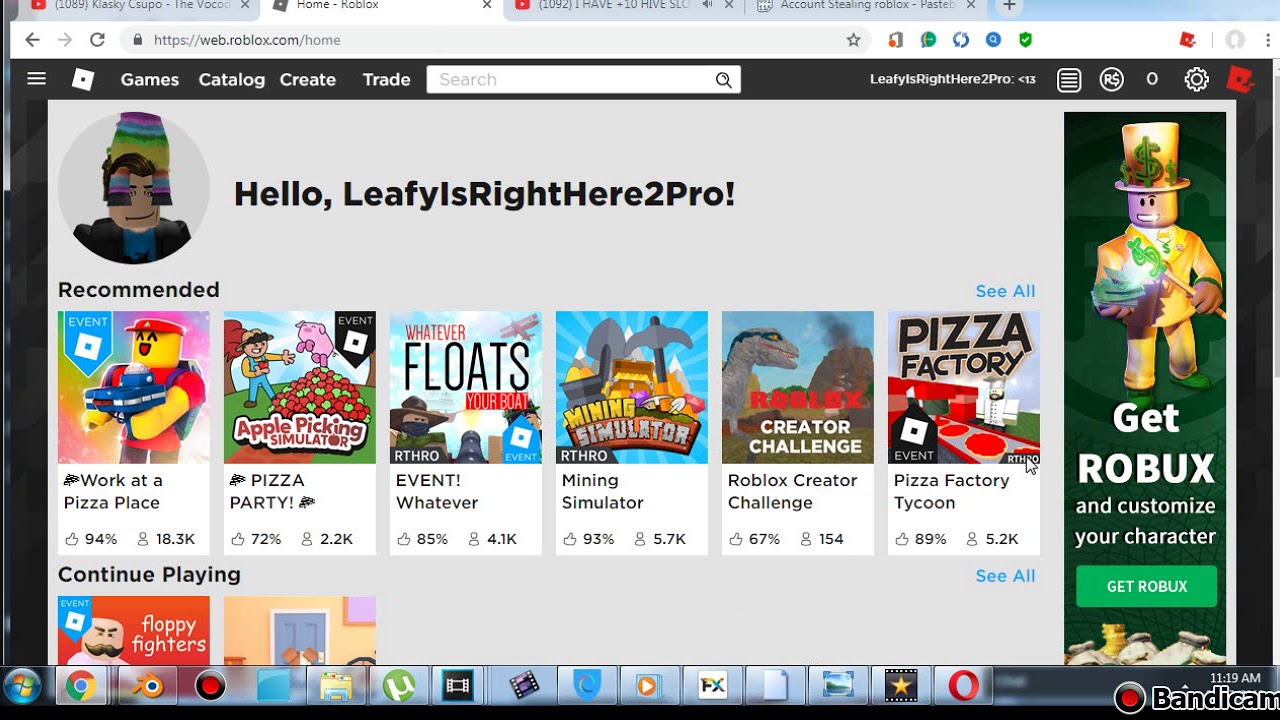Screen dimensions: 1280x720
Task: Close the Home - Roblox tab
Action: pyautogui.click(x=487, y=5)
